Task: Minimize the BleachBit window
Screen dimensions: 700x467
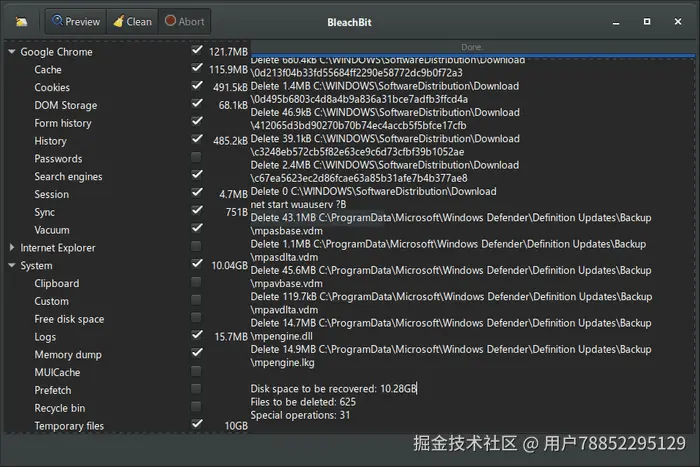Action: tap(616, 22)
